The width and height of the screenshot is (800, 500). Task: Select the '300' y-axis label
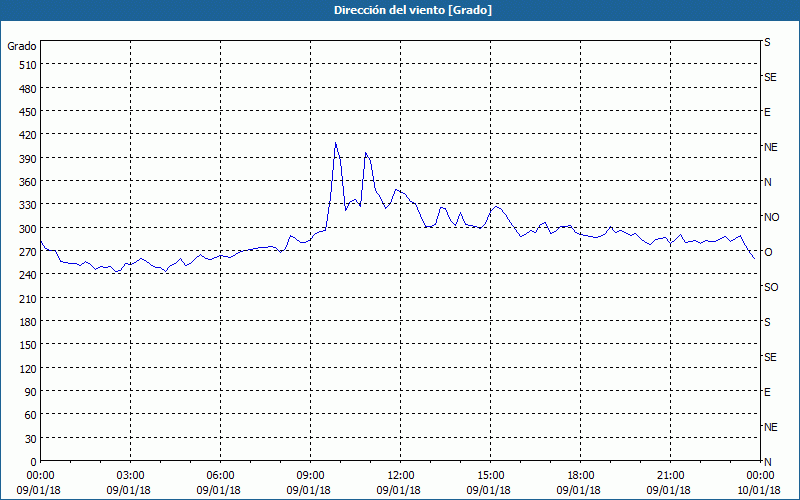pyautogui.click(x=28, y=229)
